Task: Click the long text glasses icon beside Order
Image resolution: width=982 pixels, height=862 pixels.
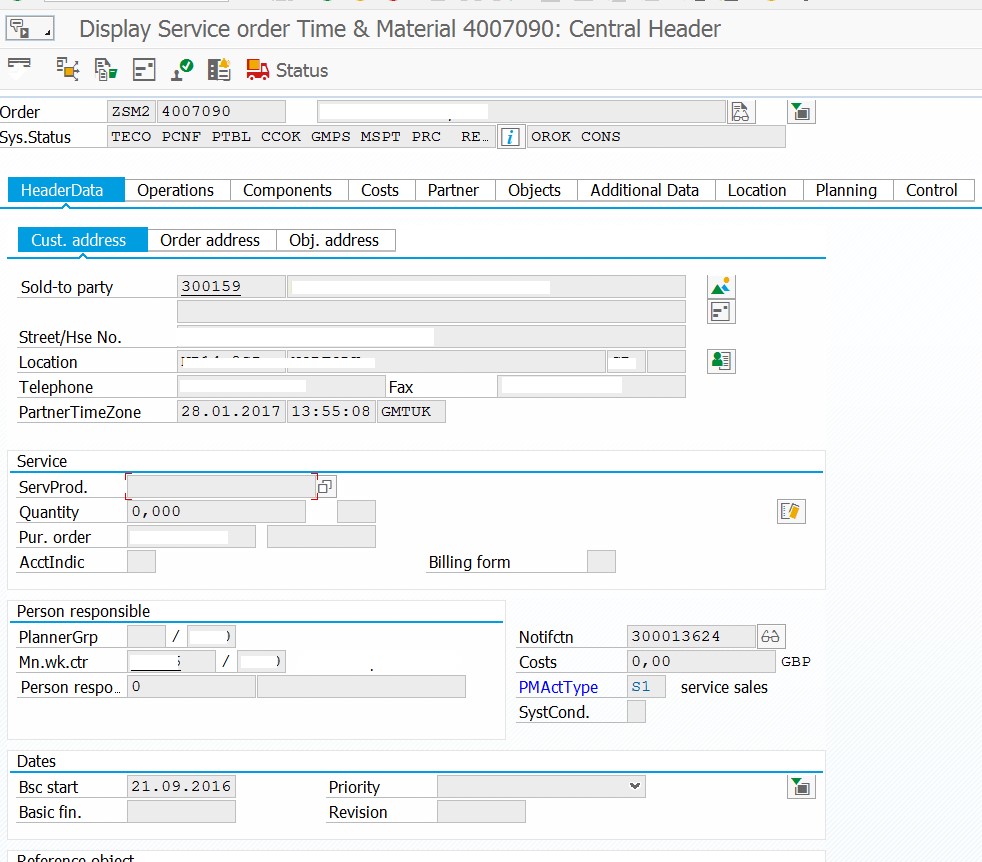Action: [x=740, y=111]
